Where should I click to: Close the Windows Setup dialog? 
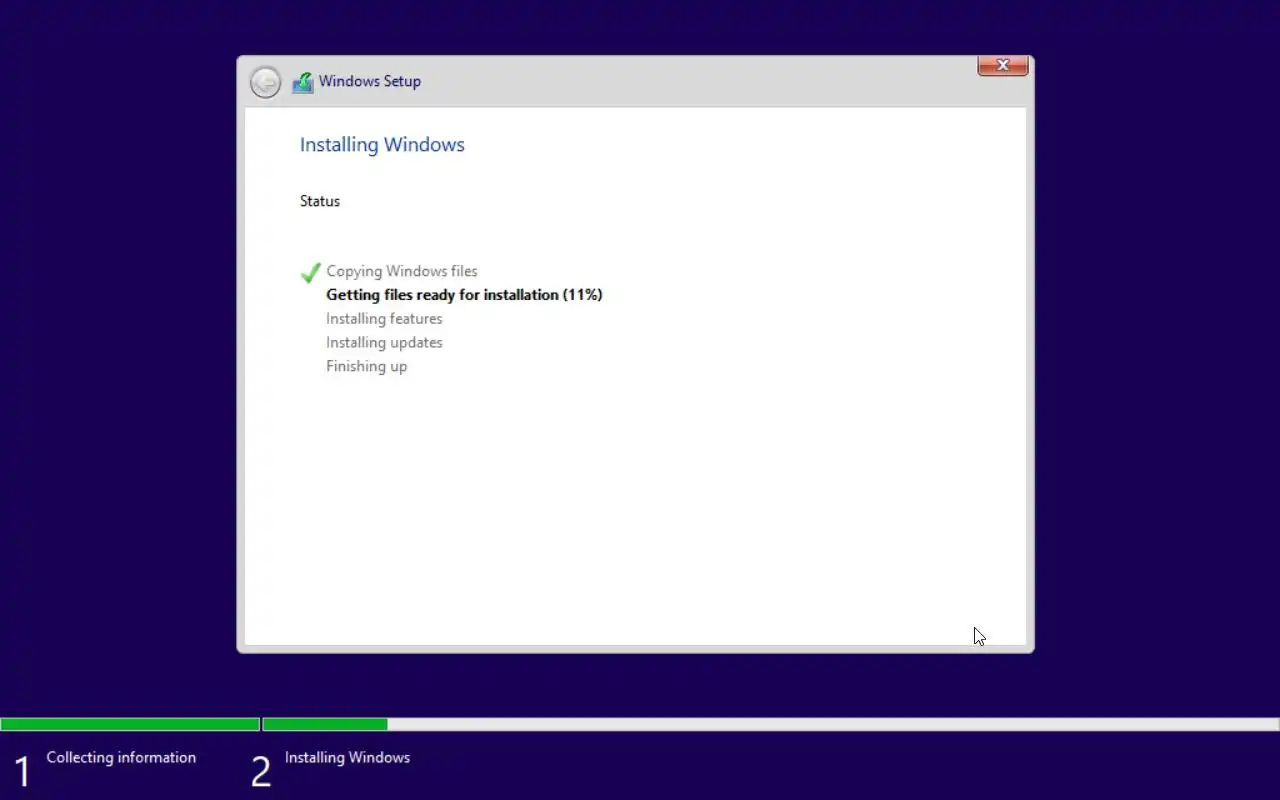[x=1003, y=65]
